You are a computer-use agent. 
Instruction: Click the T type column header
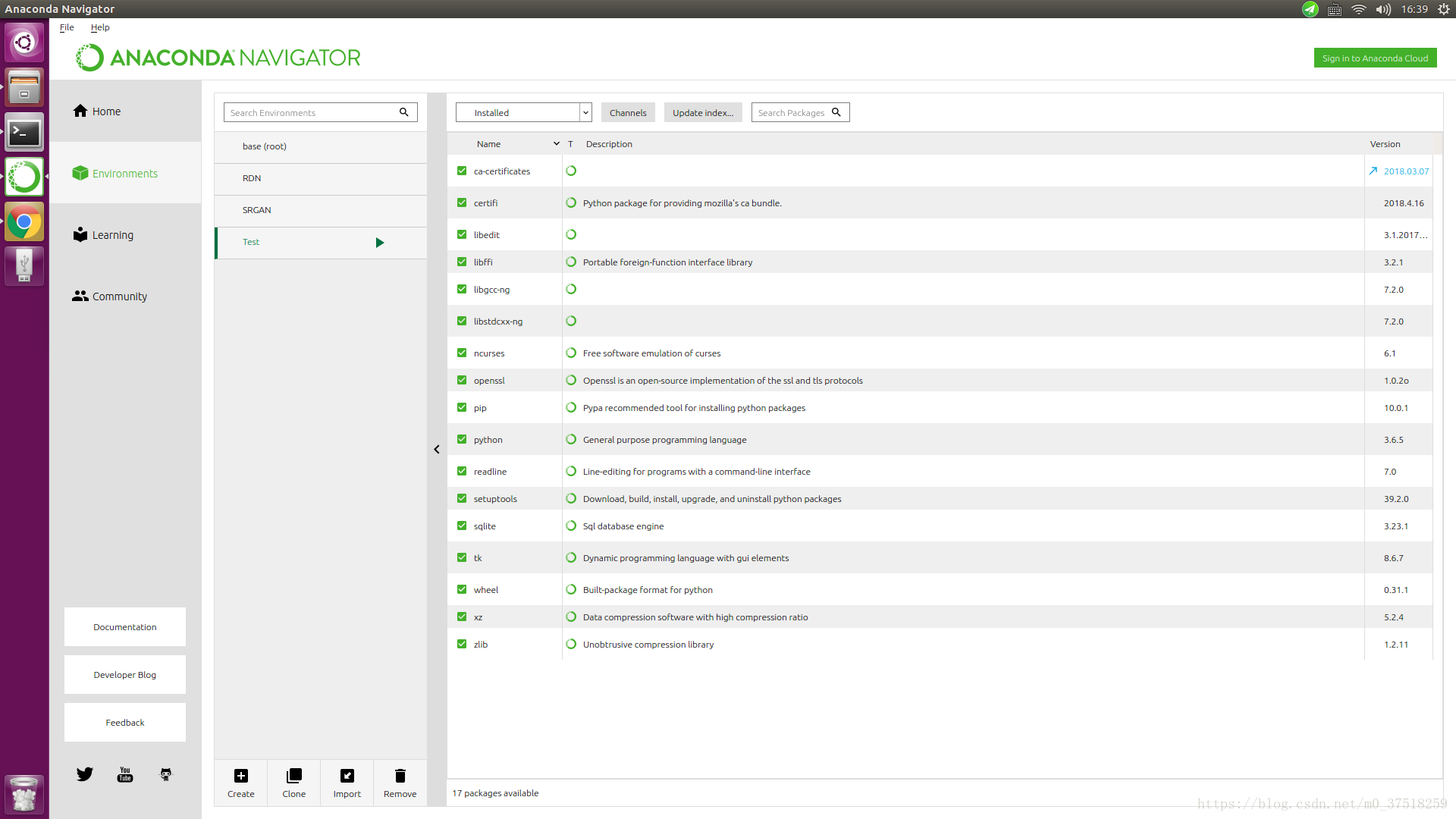570,143
